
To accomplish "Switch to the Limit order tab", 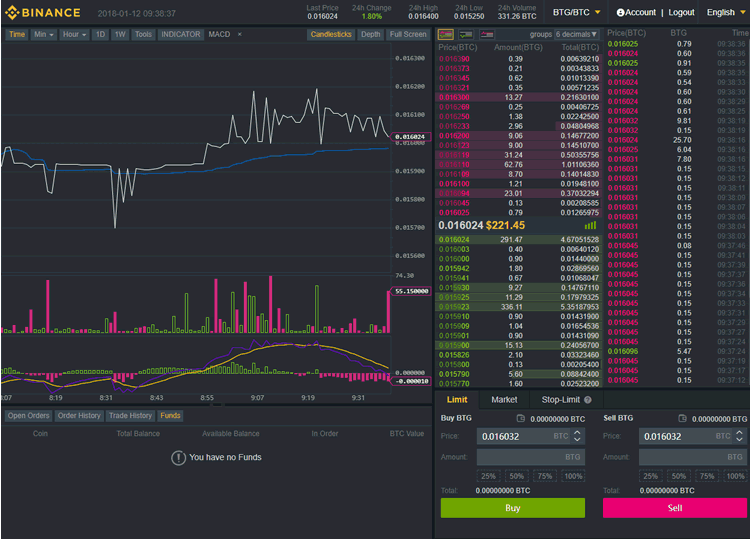I will [x=457, y=400].
